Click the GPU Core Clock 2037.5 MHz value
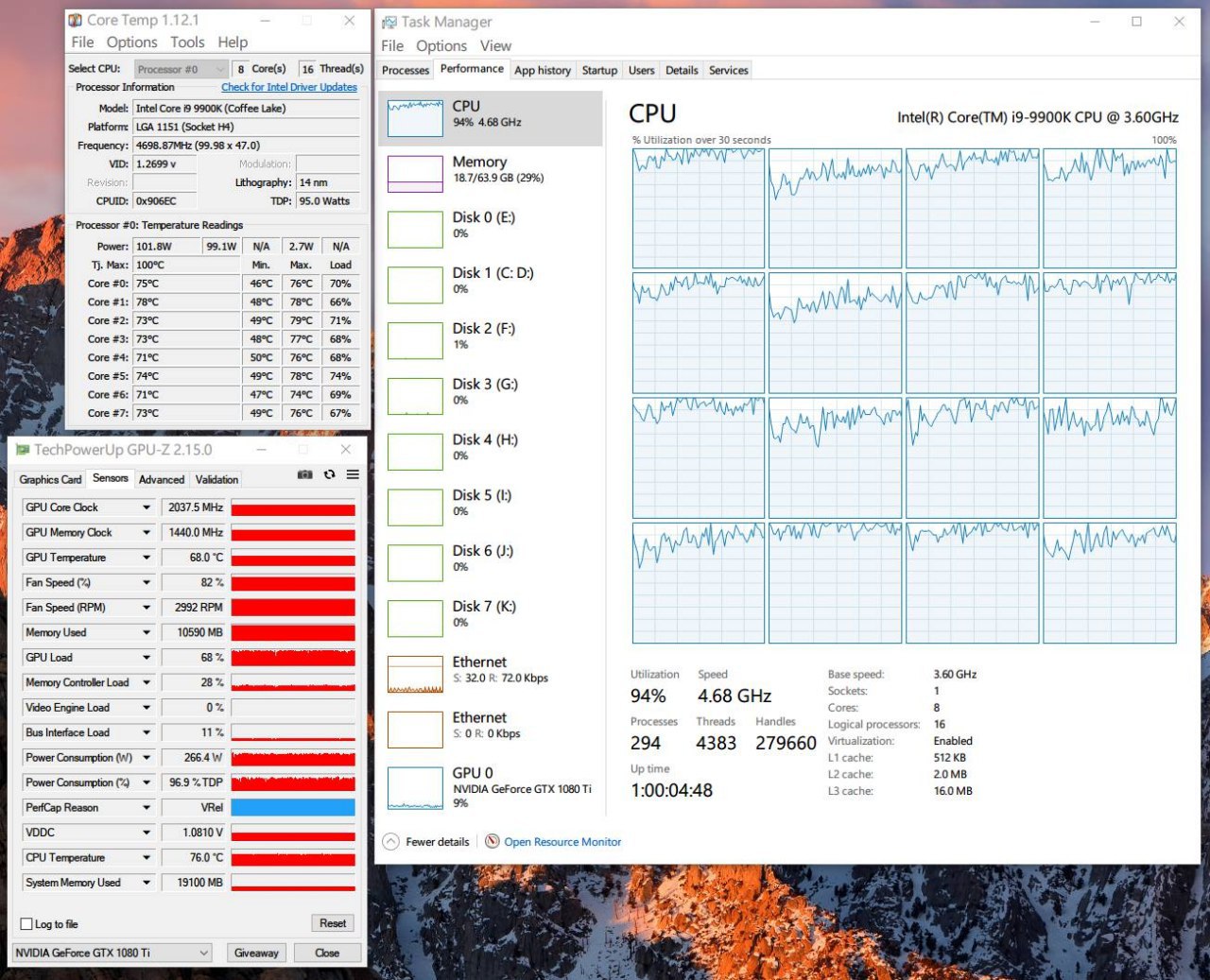This screenshot has width=1210, height=980. click(194, 508)
